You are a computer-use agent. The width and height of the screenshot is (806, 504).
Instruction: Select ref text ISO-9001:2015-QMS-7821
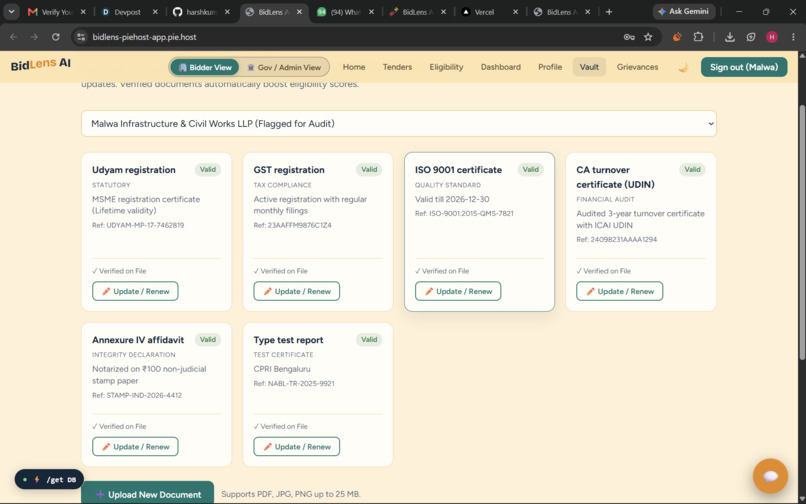(471, 213)
